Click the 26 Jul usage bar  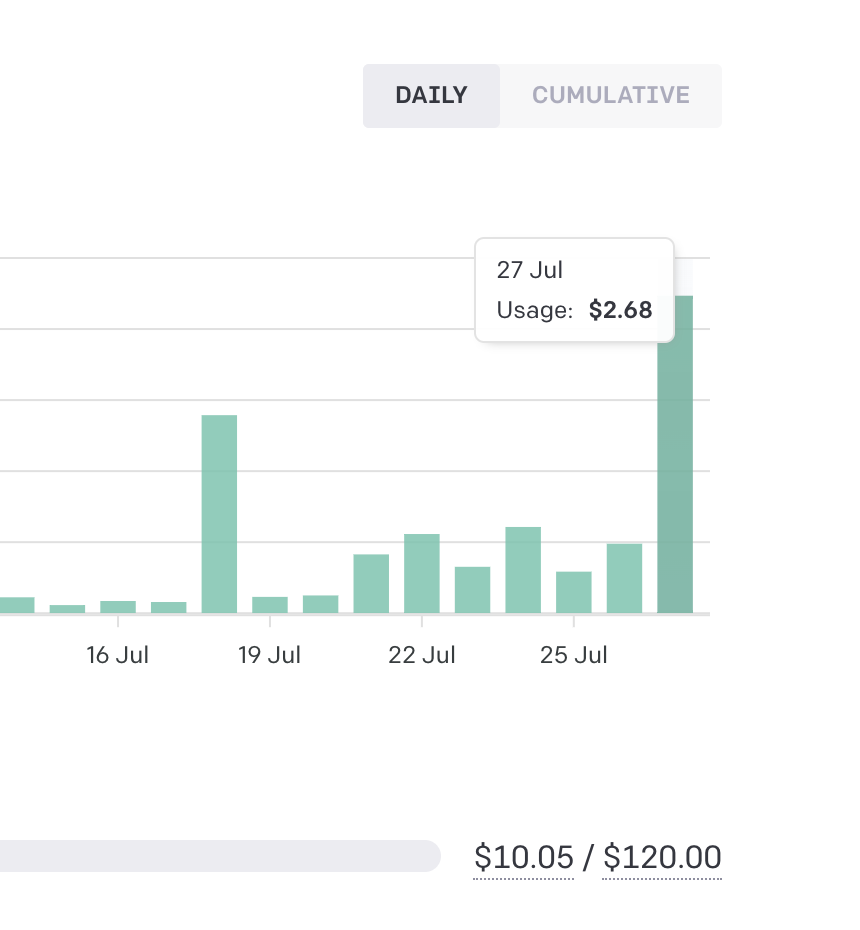(x=624, y=578)
